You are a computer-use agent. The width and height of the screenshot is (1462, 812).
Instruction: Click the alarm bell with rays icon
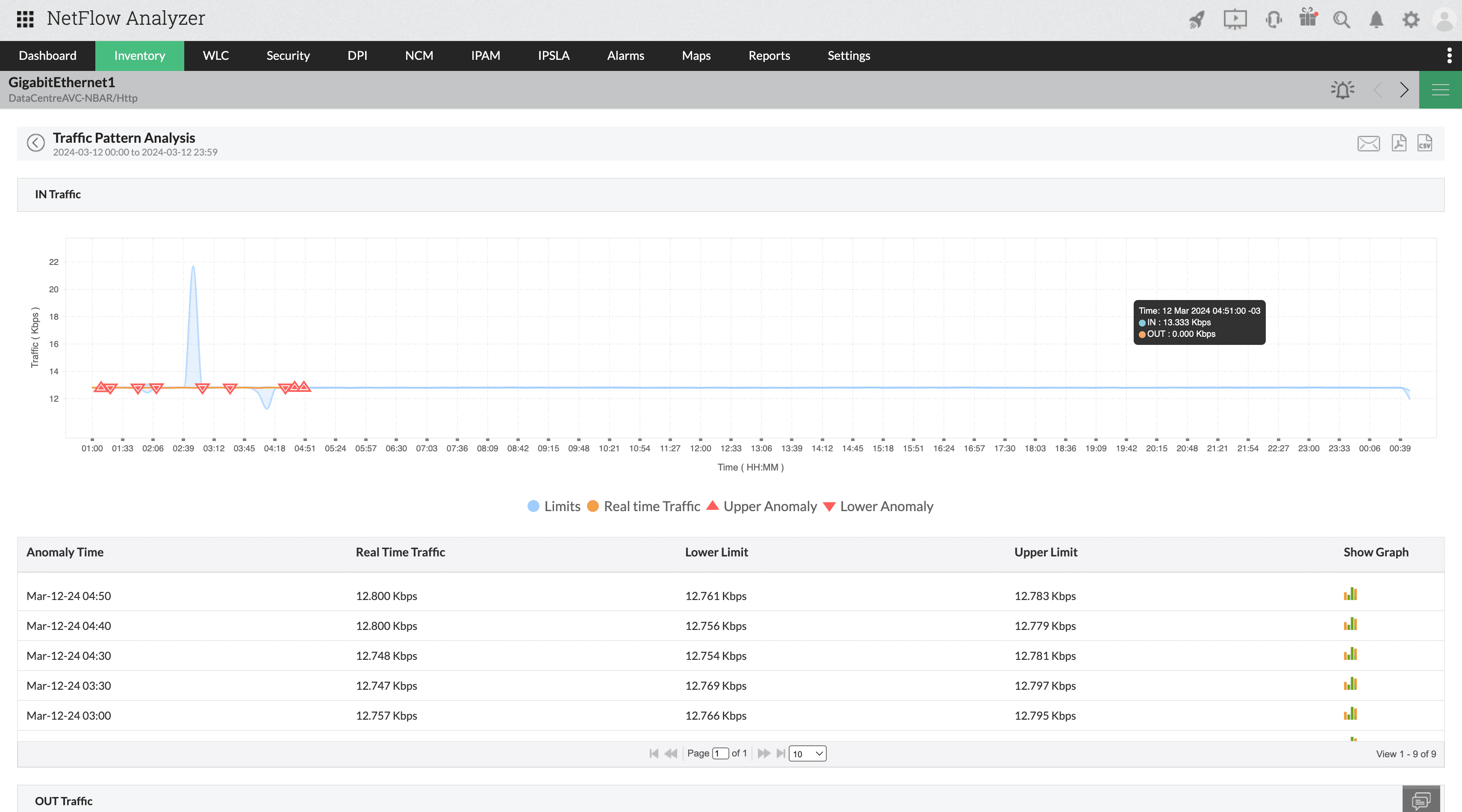tap(1342, 90)
